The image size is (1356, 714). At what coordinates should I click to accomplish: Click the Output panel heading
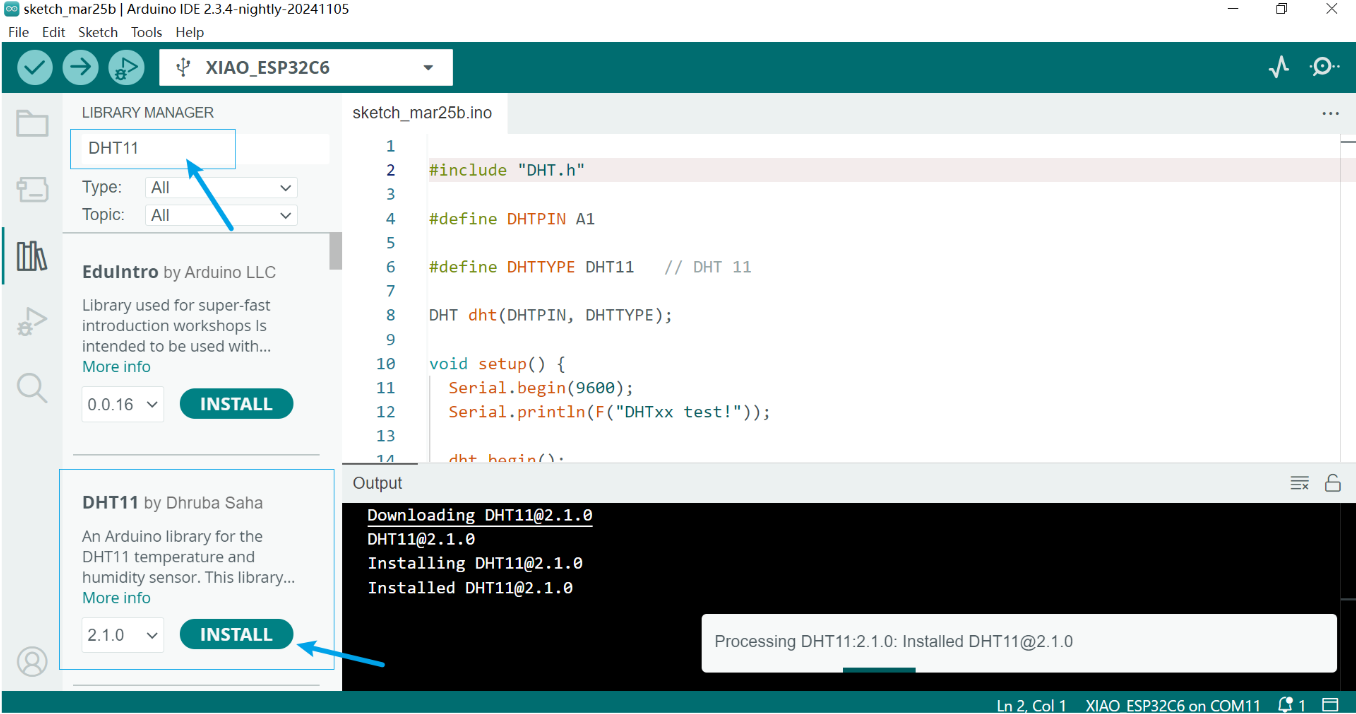point(377,483)
